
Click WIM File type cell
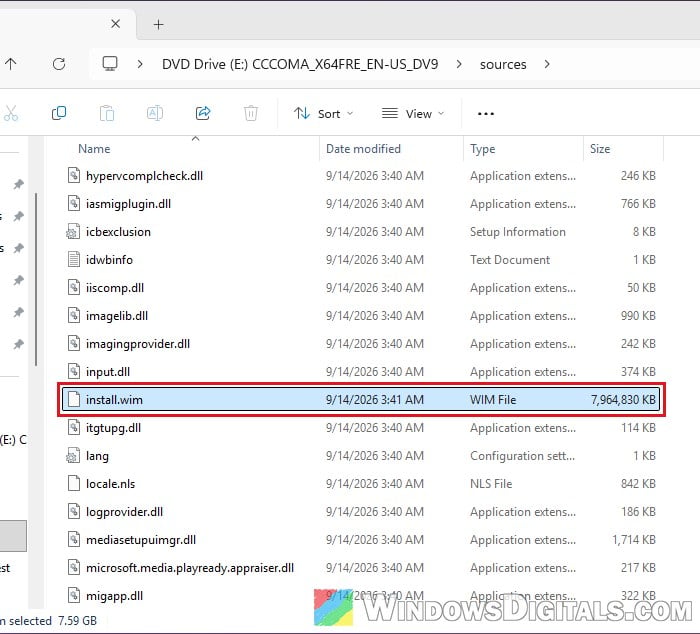click(493, 400)
